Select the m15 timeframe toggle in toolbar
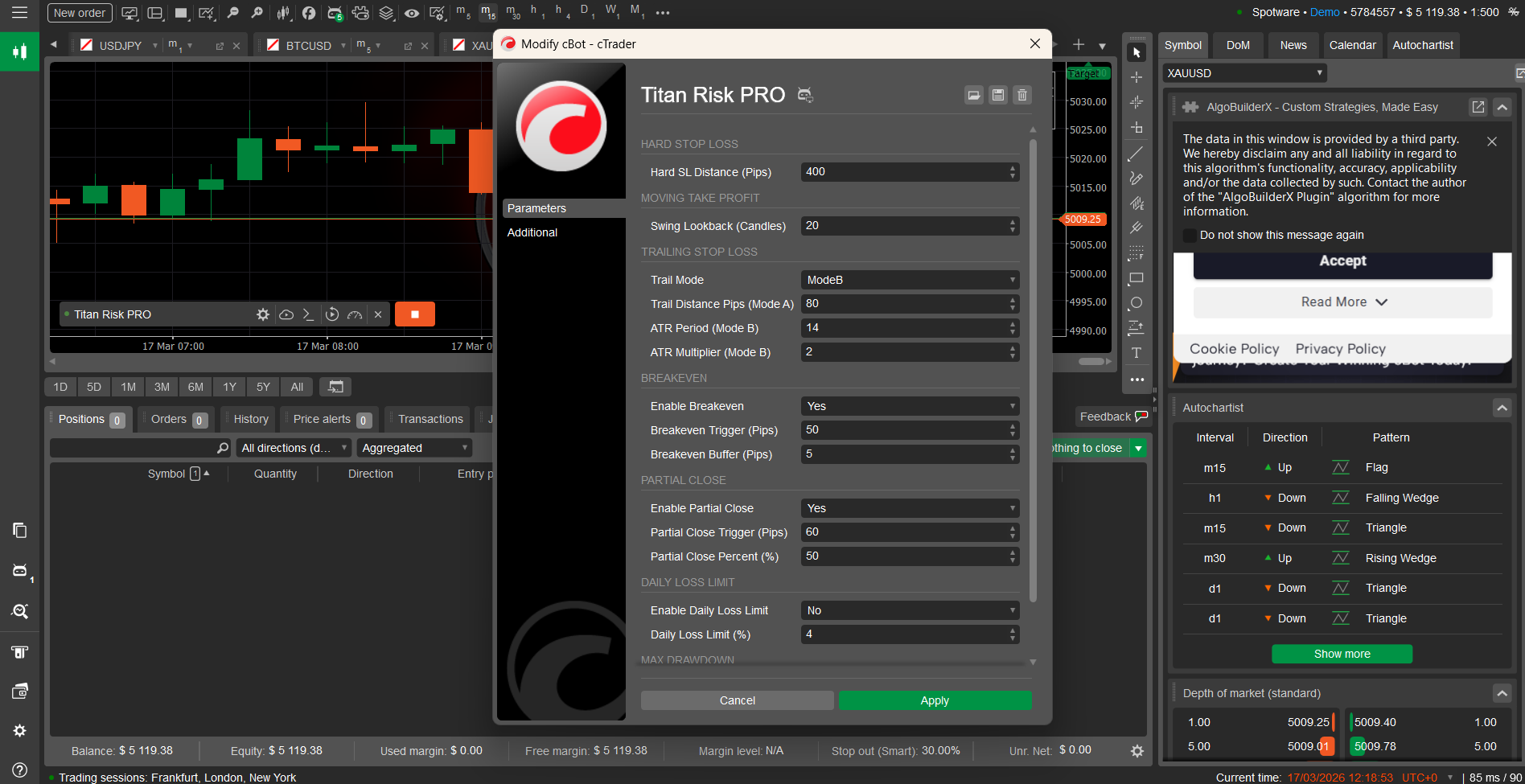1525x784 pixels. 487,12
